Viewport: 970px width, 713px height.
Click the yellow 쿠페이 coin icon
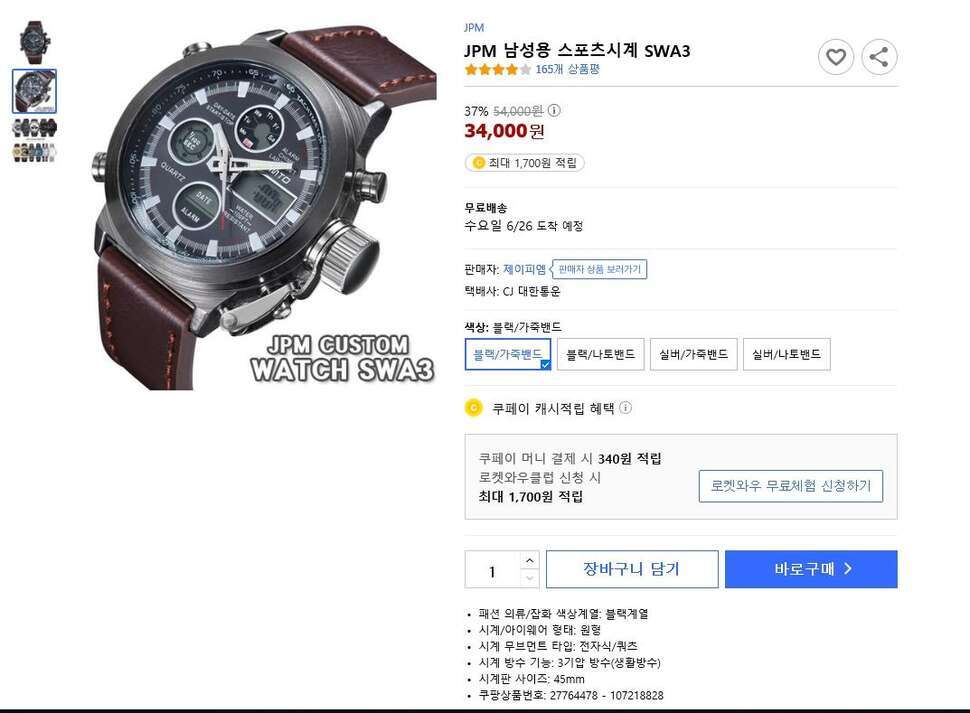(x=474, y=408)
